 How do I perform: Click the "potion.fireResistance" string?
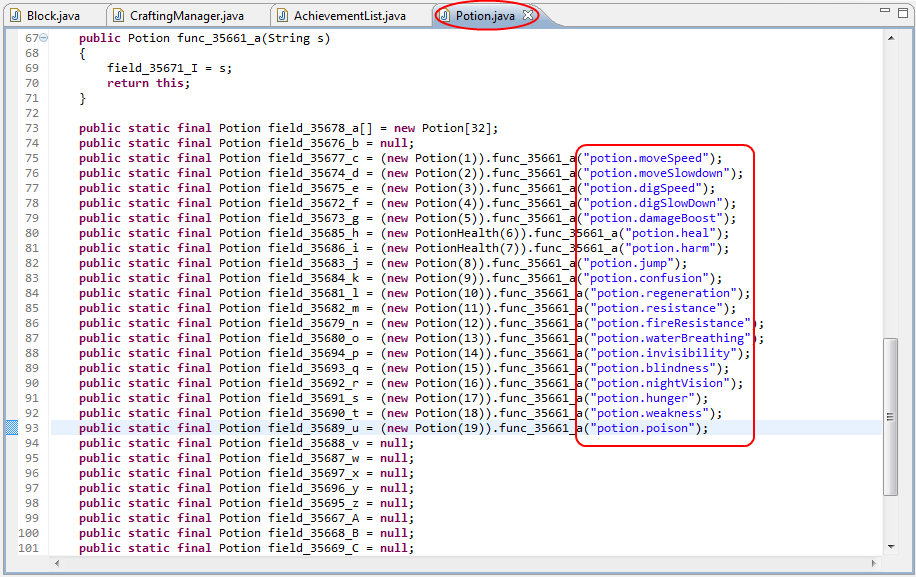(x=670, y=323)
